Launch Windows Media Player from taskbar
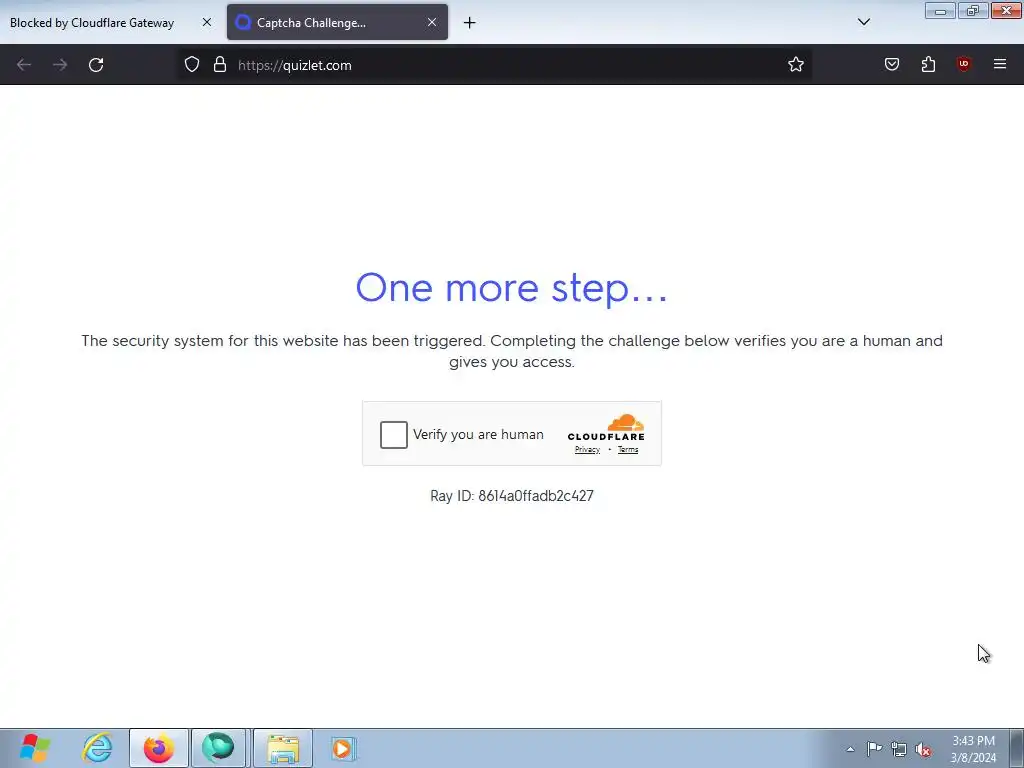This screenshot has height=768, width=1024. click(343, 748)
